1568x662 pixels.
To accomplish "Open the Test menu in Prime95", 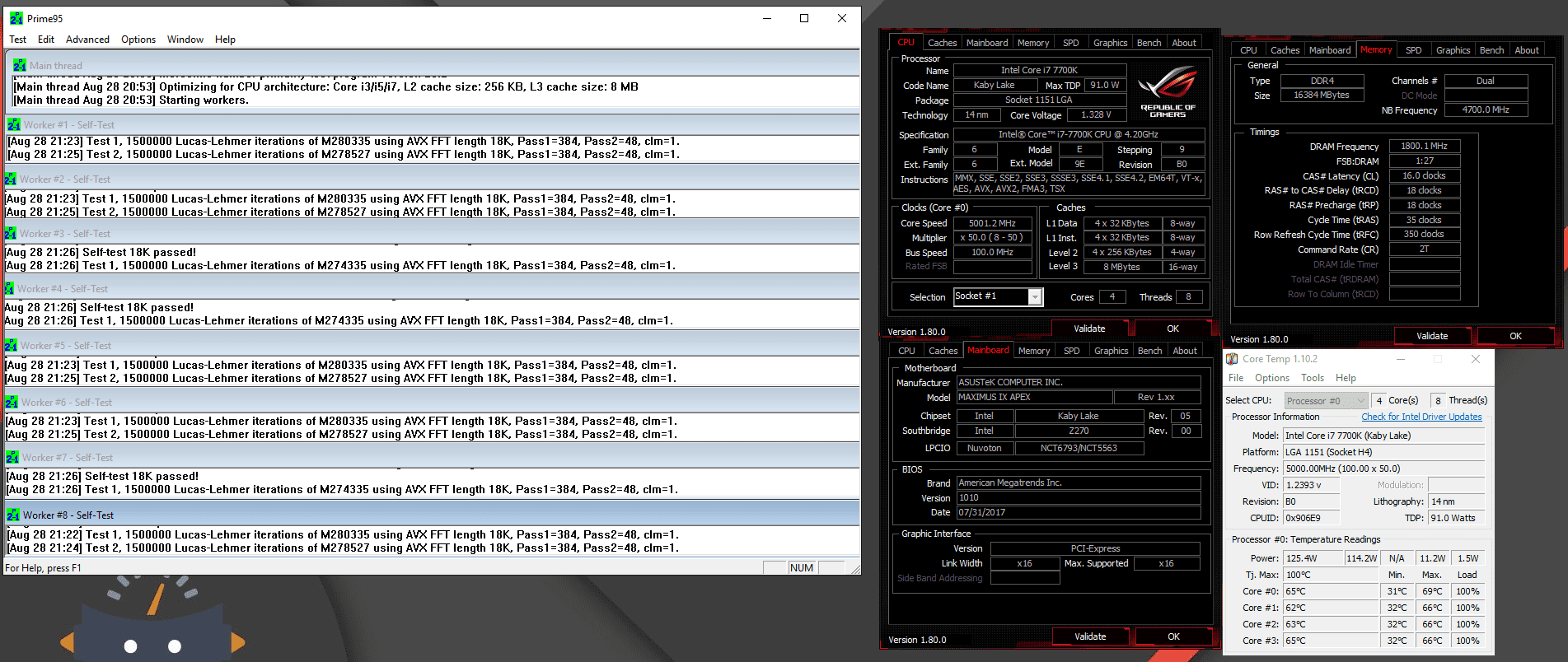I will [18, 40].
